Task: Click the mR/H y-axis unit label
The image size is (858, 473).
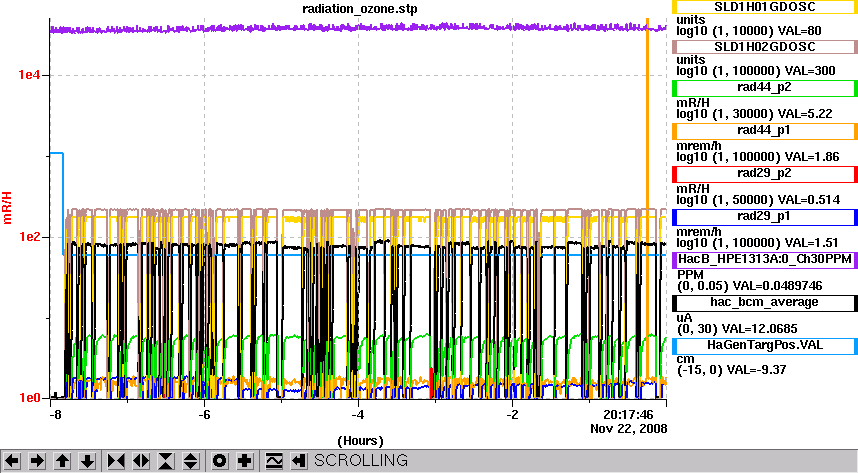Action: pos(7,208)
